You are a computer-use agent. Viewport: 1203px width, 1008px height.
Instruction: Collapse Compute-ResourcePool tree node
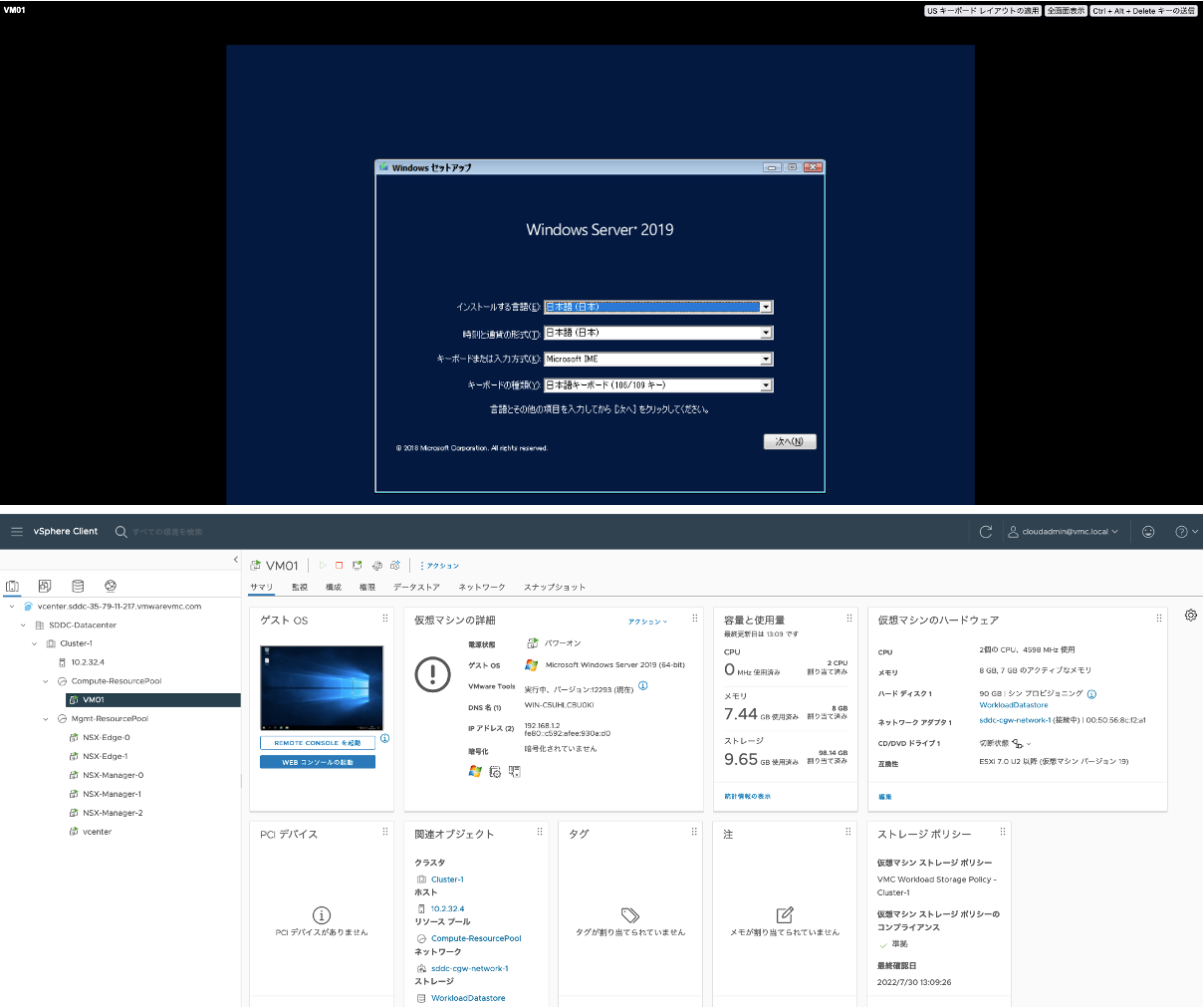[45, 681]
